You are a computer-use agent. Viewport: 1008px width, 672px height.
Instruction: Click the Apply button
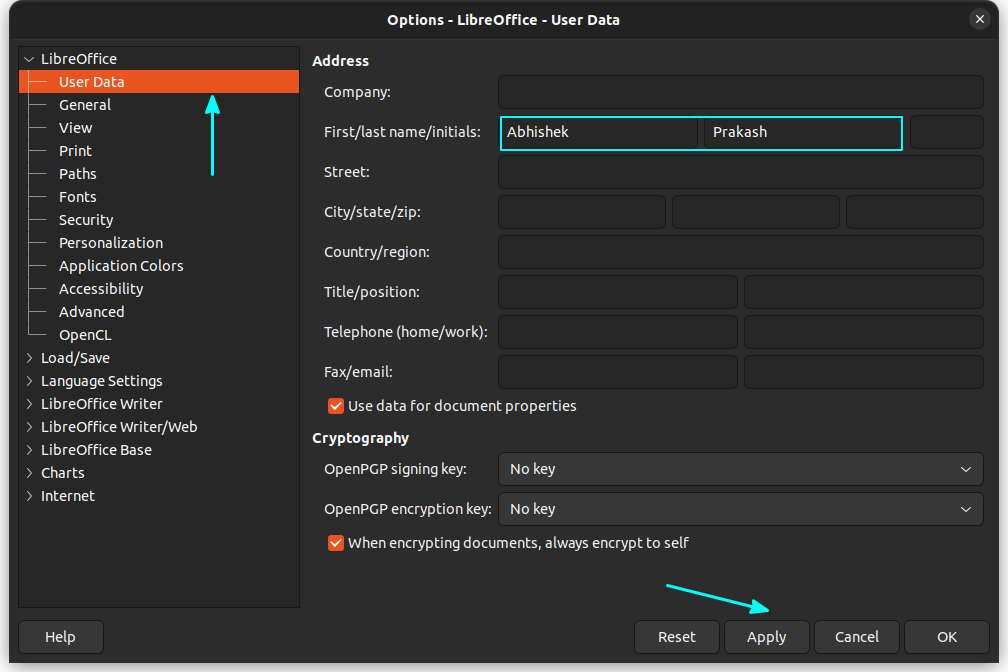(x=767, y=637)
